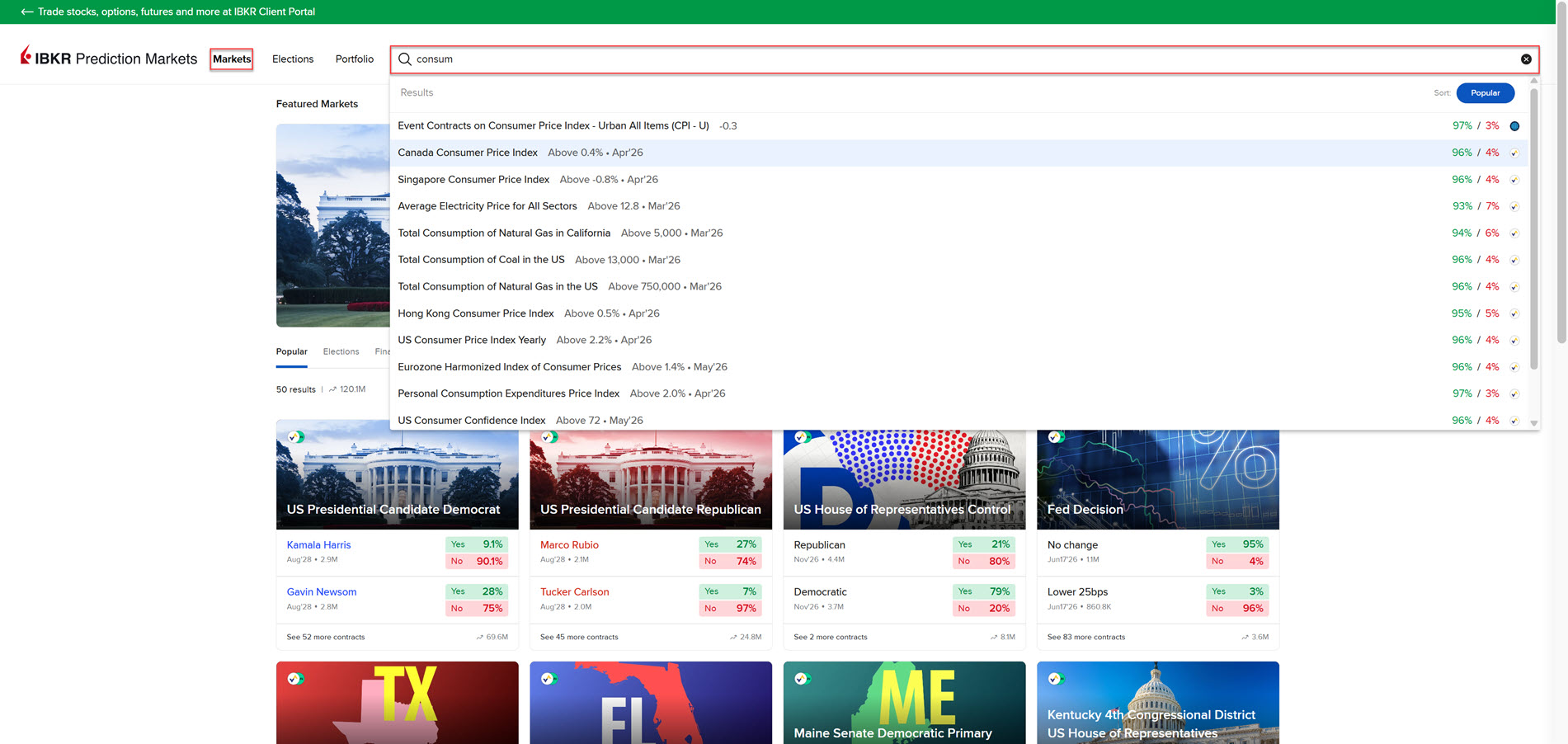Open the Fed Decision card image

(x=1158, y=478)
